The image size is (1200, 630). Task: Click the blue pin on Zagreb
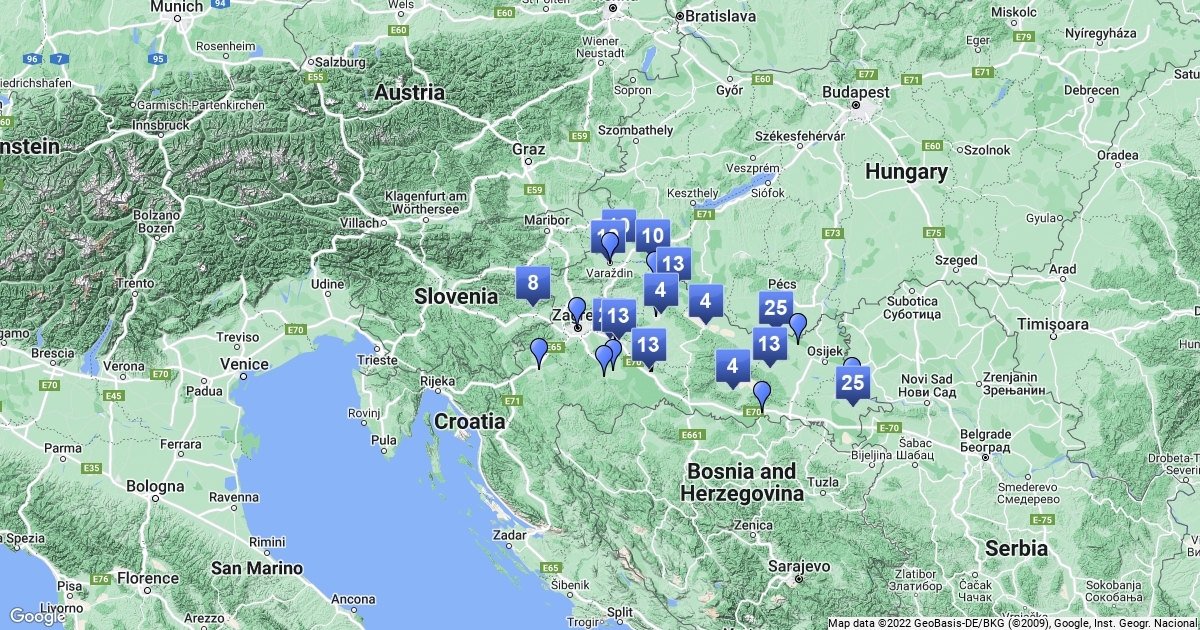click(577, 313)
